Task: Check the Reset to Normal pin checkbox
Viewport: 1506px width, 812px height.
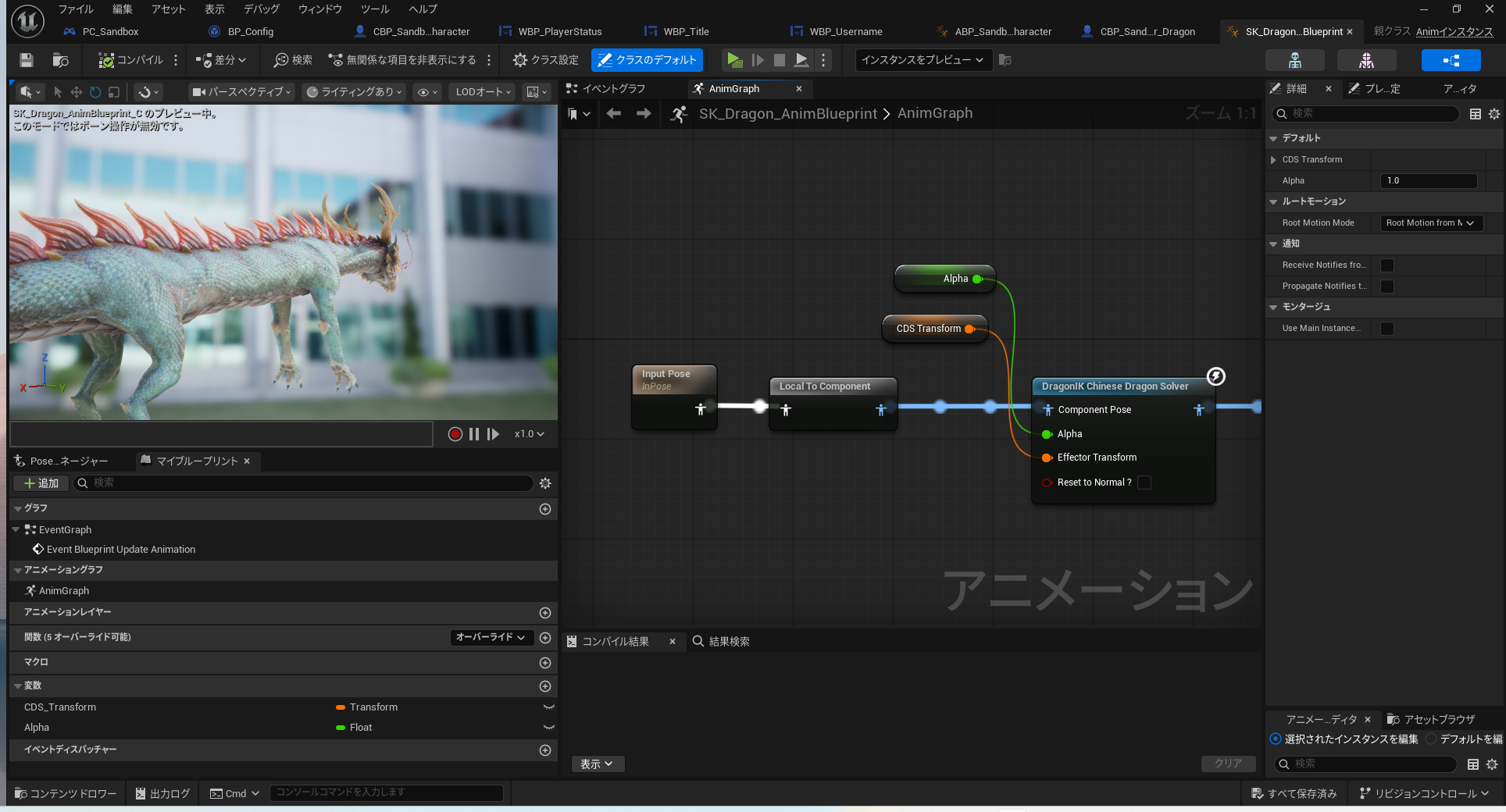Action: tap(1144, 483)
